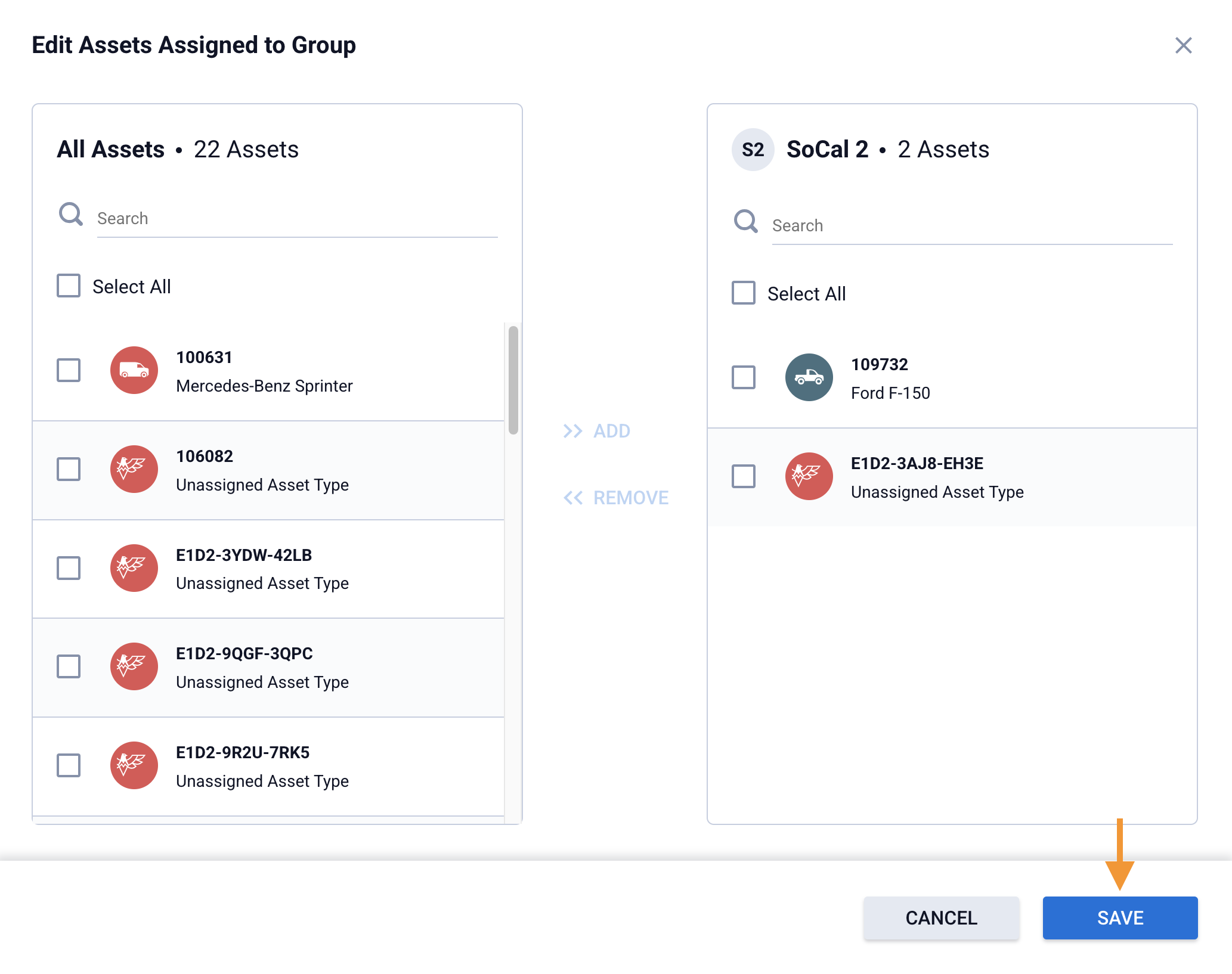The width and height of the screenshot is (1232, 974).
Task: Click the Mercedes-Benz Sprinter van icon
Action: 134,370
